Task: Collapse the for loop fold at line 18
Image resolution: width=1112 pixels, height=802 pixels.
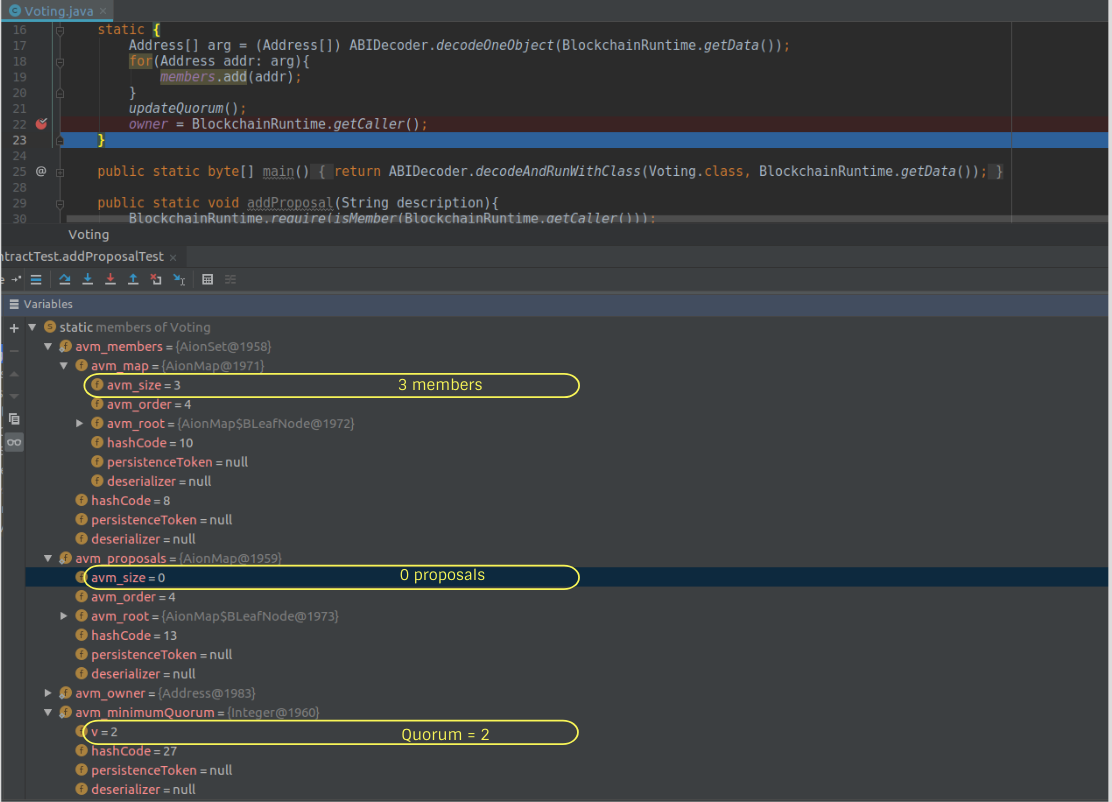Action: (60, 62)
